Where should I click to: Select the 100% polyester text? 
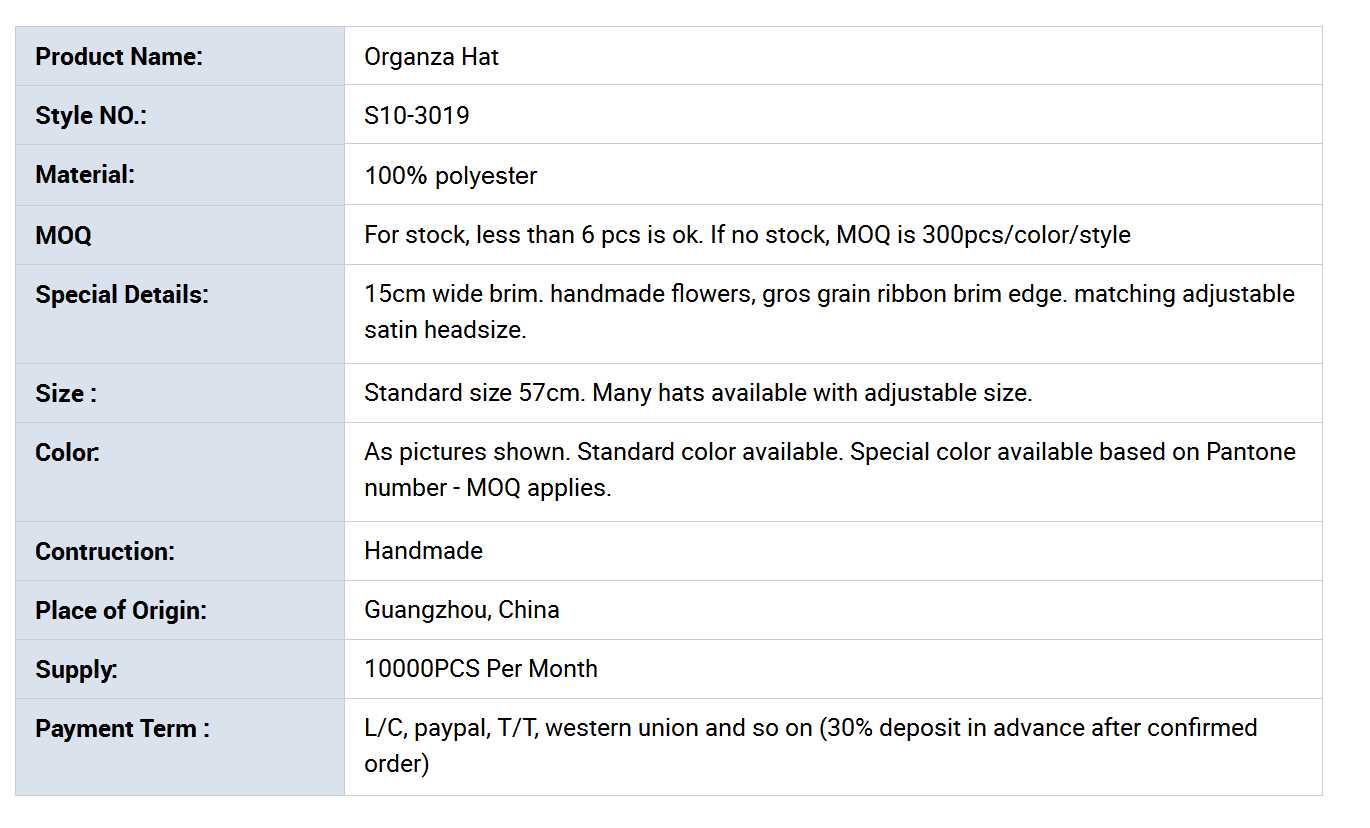click(x=450, y=176)
